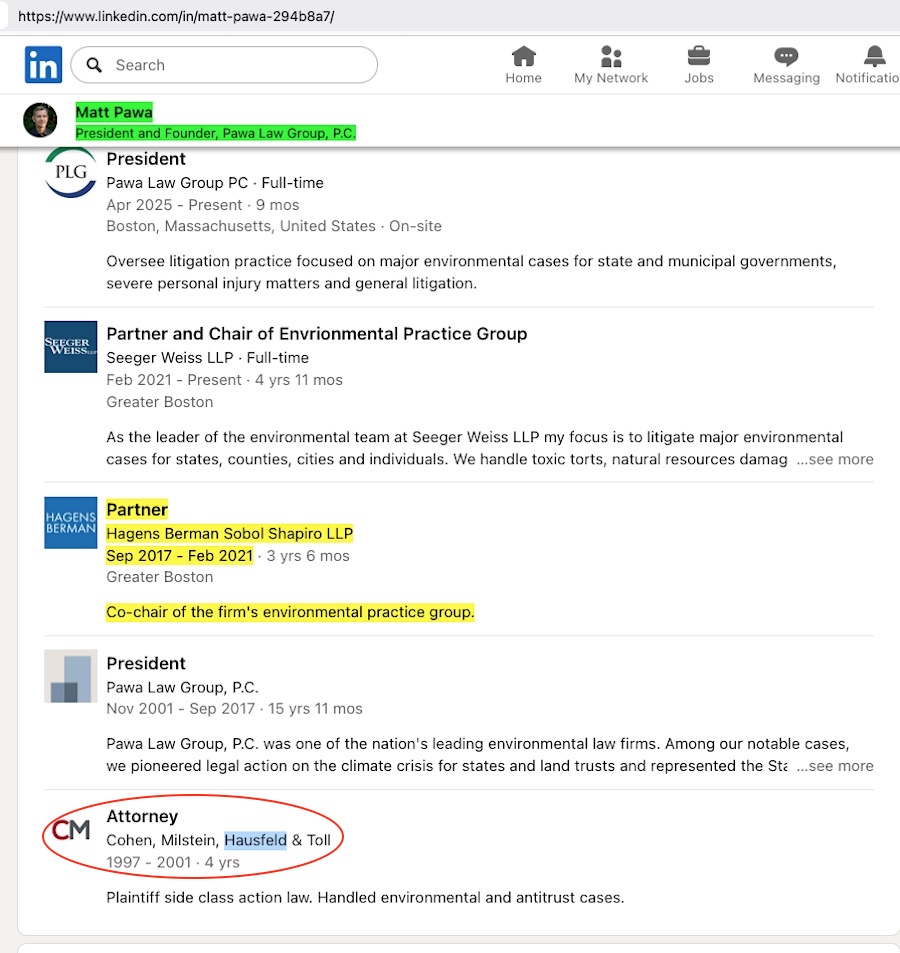Click the Hagens Berman Sobol Shapiro LLP company name
900x953 pixels.
(x=229, y=534)
